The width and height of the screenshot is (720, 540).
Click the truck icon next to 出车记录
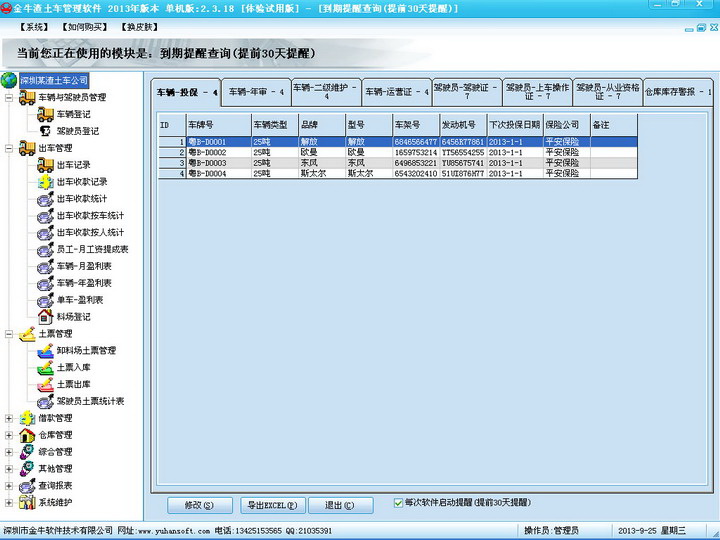coord(45,165)
